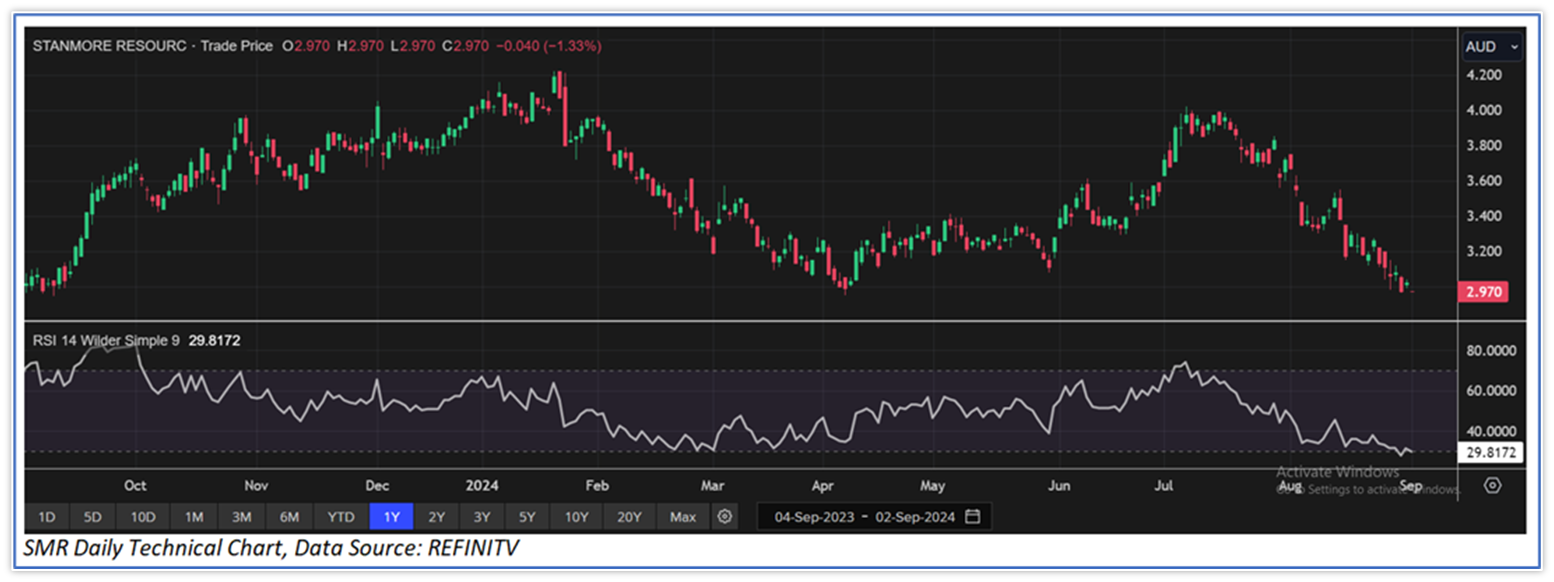Click the STANMORE RESOURC Trade Price legend
1554x582 pixels.
153,46
